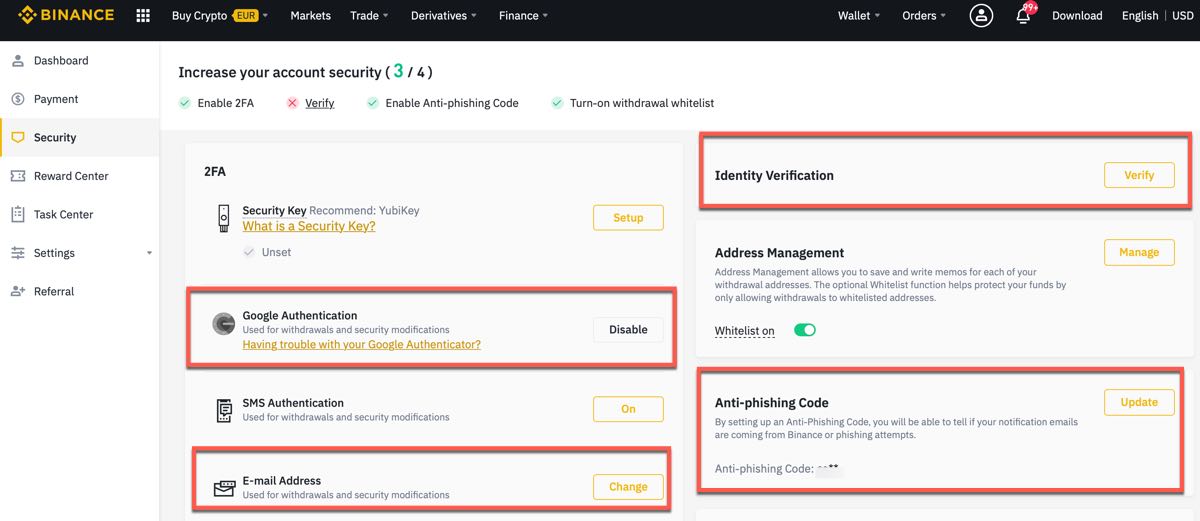The image size is (1200, 521).
Task: Click the Security Key device icon
Action: click(224, 218)
